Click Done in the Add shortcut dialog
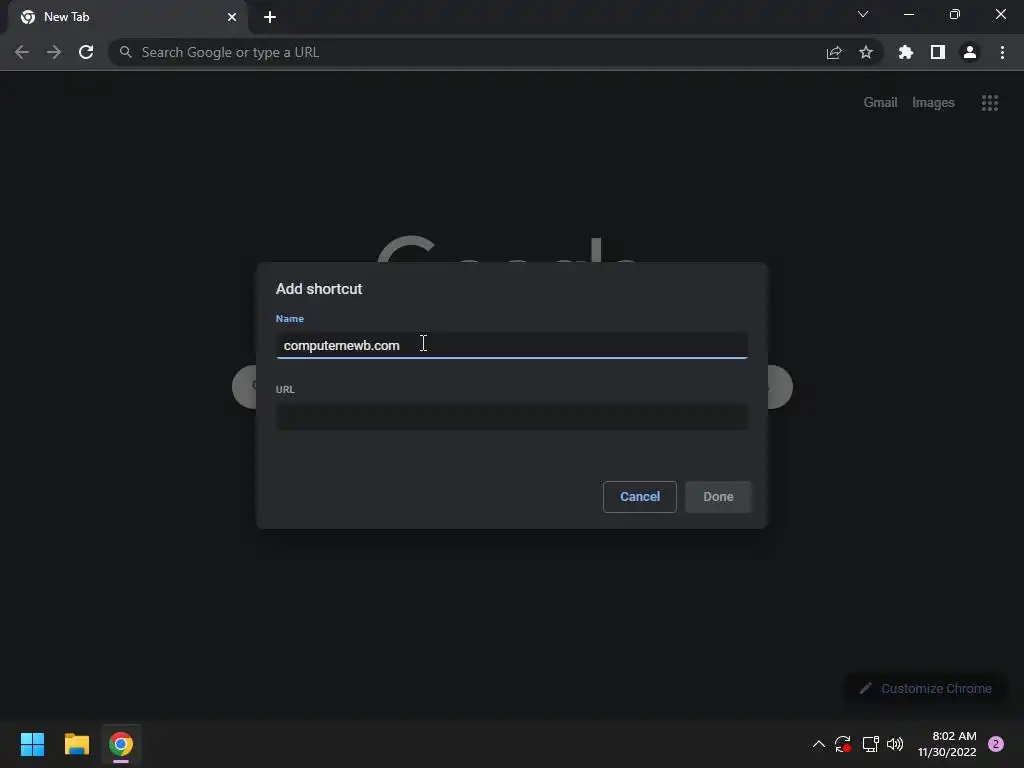 point(718,497)
